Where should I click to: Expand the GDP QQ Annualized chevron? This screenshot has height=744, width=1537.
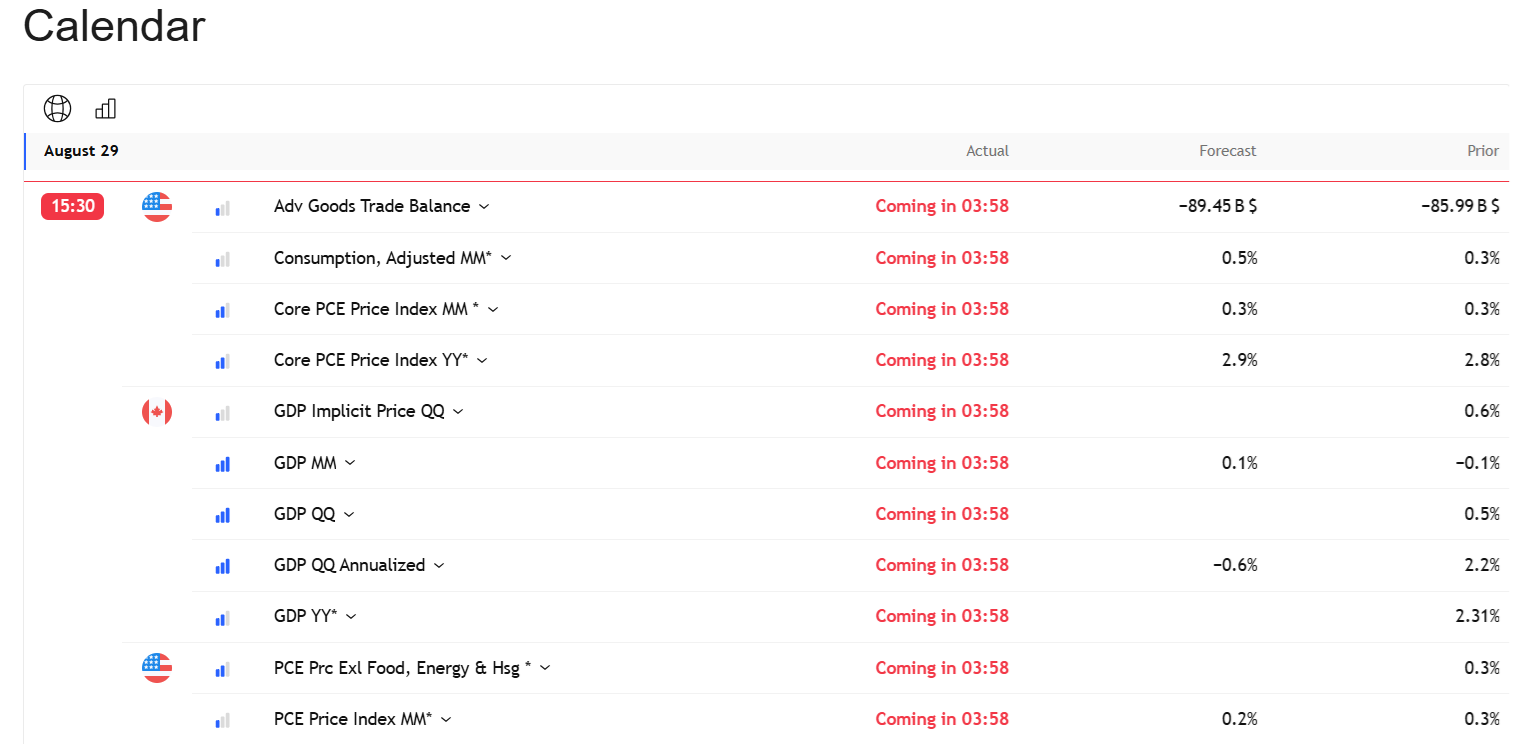pos(439,565)
